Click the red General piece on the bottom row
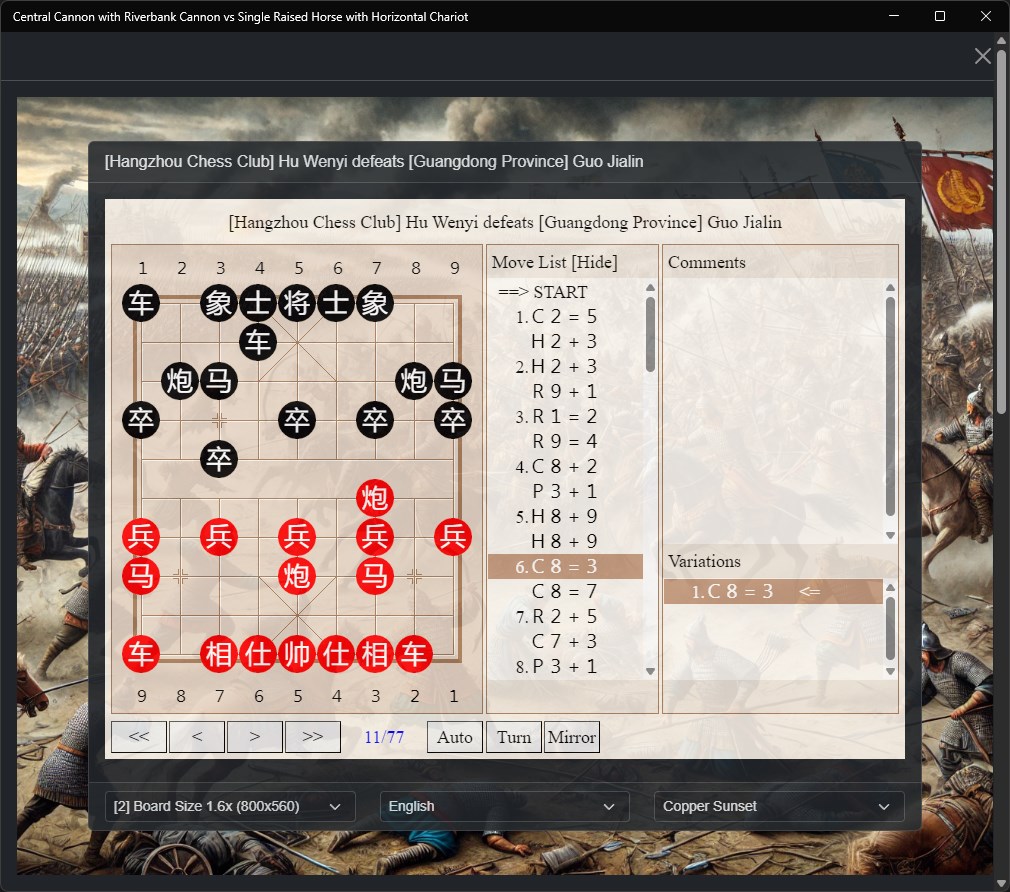This screenshot has height=892, width=1010. click(x=297, y=654)
